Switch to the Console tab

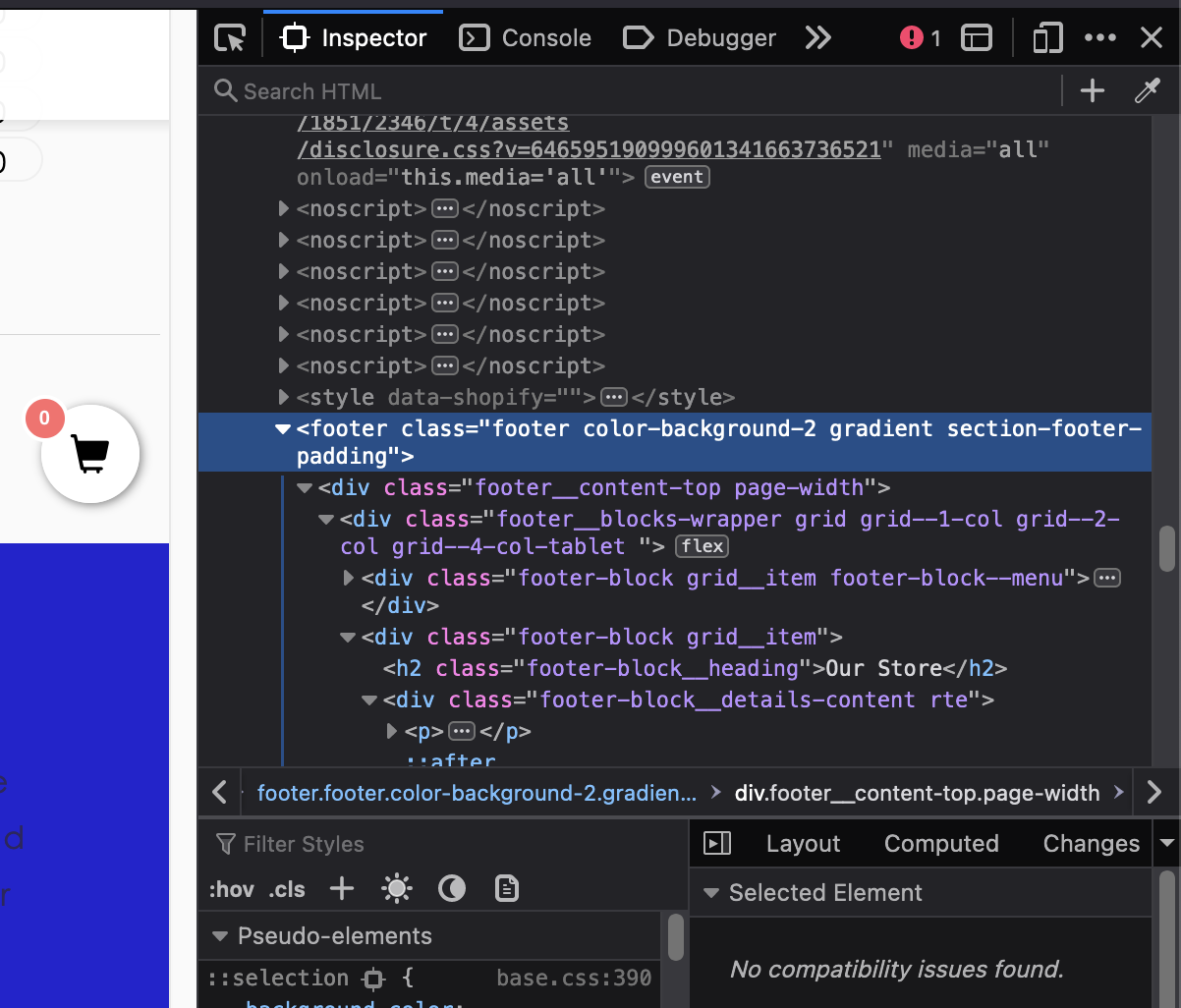coord(527,38)
